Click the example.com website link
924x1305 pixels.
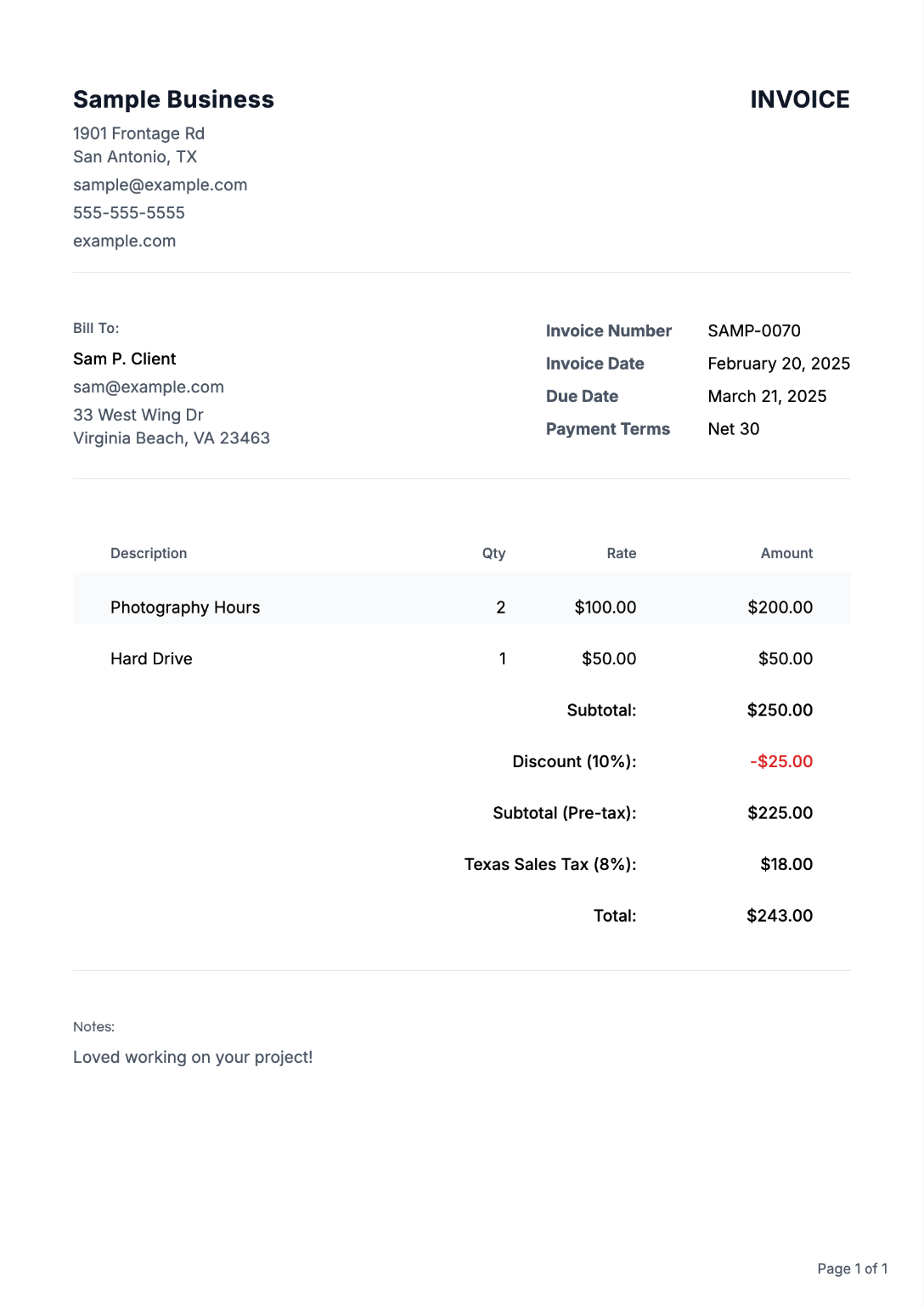click(124, 241)
